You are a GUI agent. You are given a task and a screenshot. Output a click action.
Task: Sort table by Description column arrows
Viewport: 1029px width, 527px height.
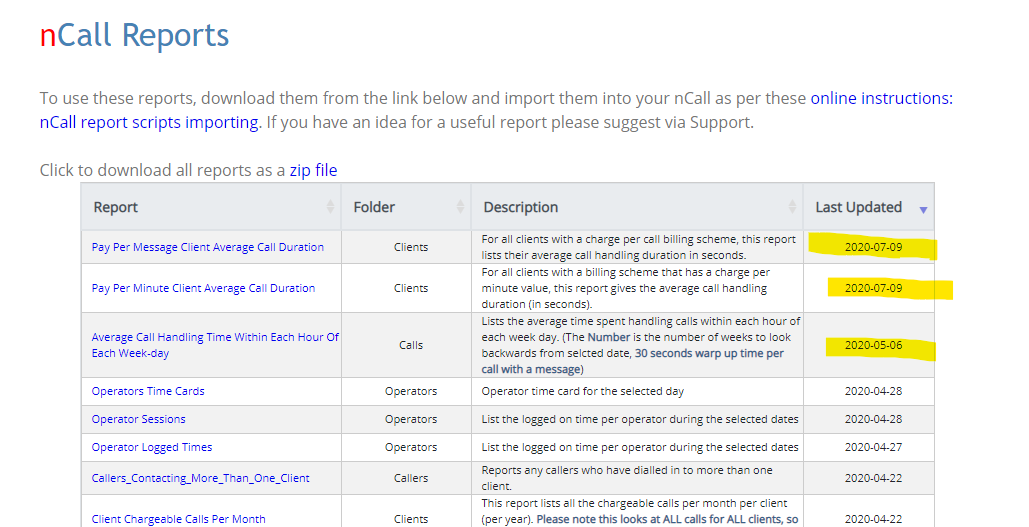pos(792,207)
